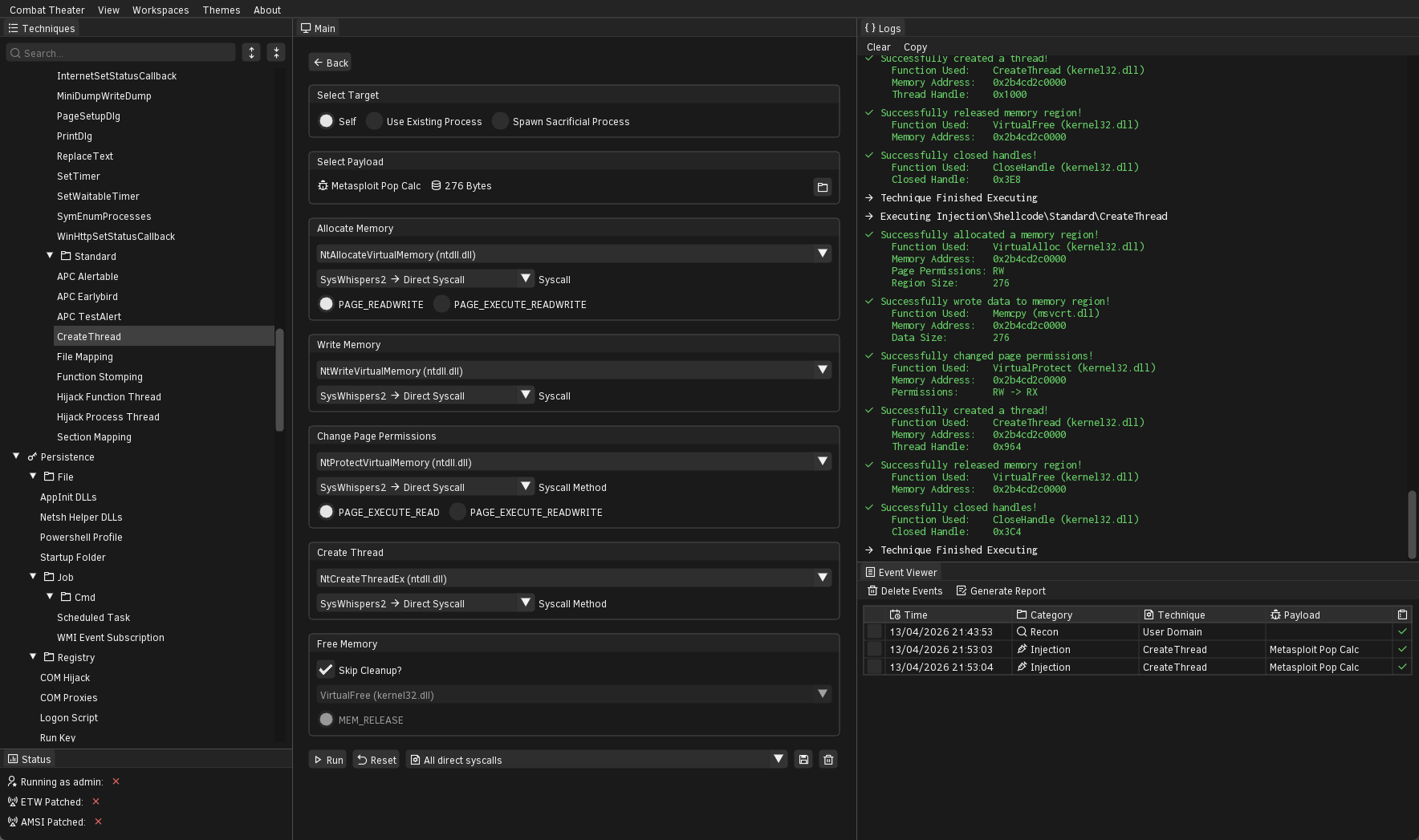The height and width of the screenshot is (840, 1419).
Task: Click Generate Report in Event Viewer
Action: click(1001, 590)
